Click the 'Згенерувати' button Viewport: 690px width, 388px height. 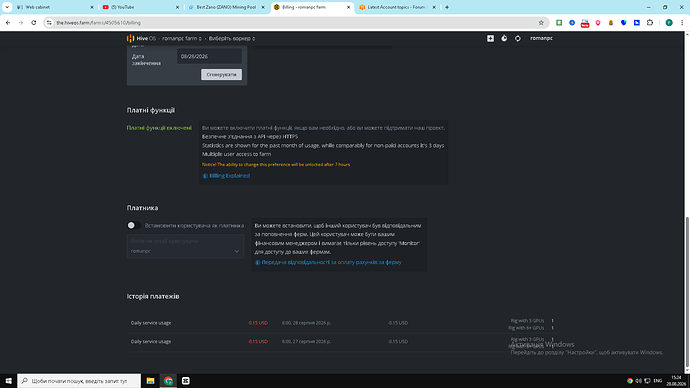[221, 74]
